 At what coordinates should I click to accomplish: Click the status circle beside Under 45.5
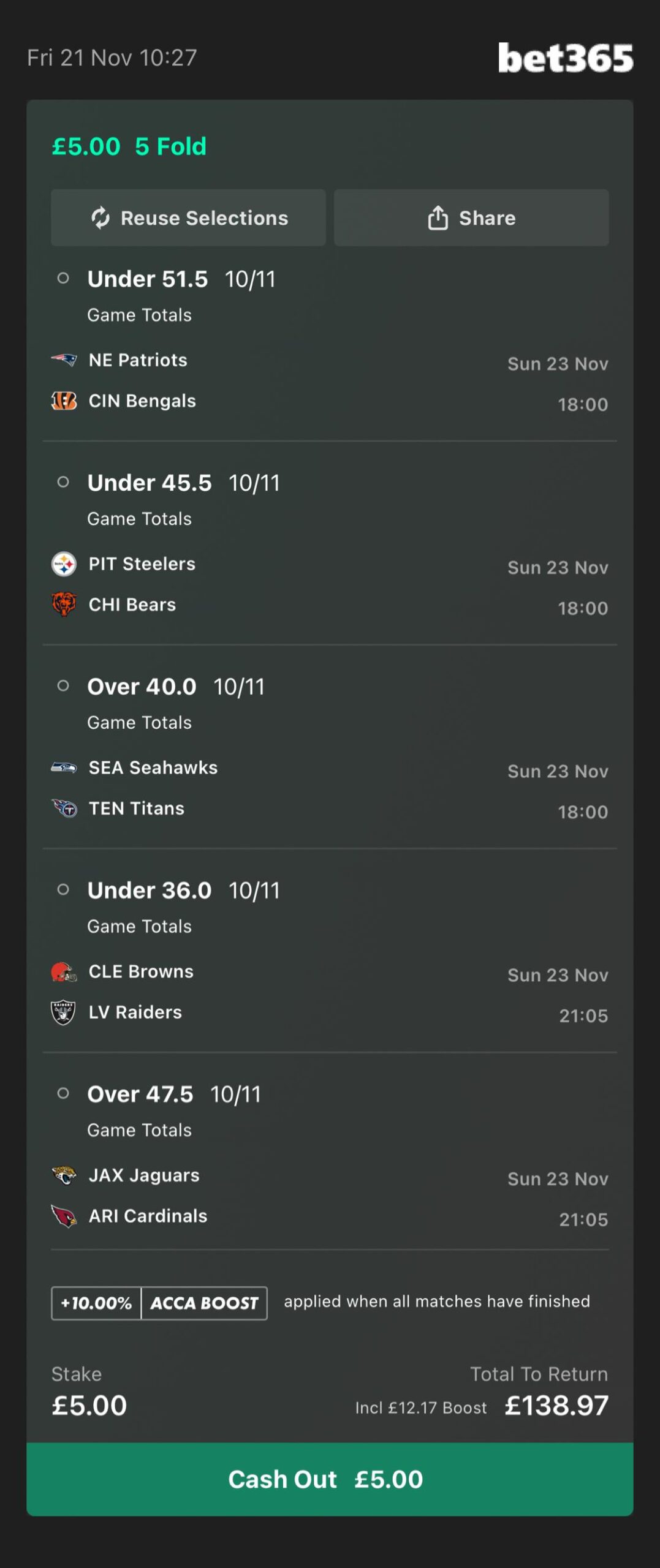pos(63,483)
